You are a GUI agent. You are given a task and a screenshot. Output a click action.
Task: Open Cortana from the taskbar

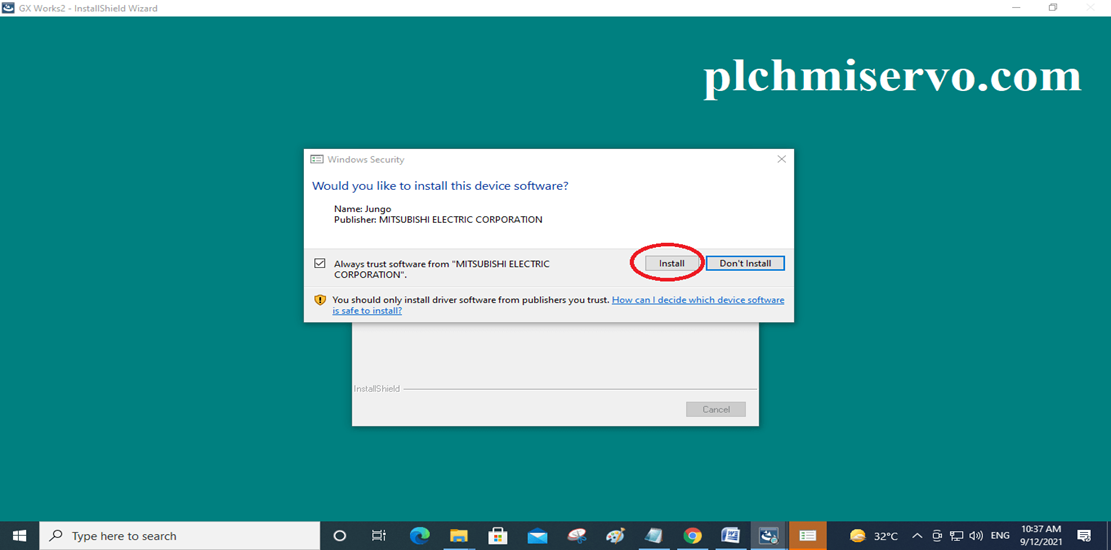[x=339, y=536]
